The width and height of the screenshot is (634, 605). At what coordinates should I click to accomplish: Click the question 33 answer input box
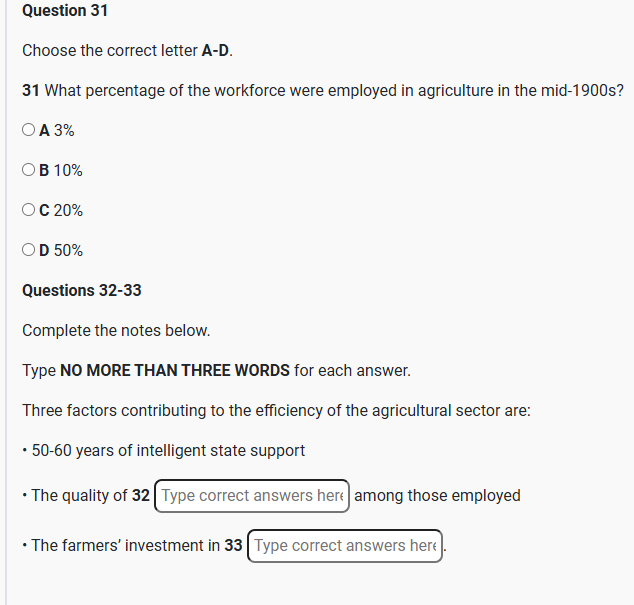click(344, 546)
